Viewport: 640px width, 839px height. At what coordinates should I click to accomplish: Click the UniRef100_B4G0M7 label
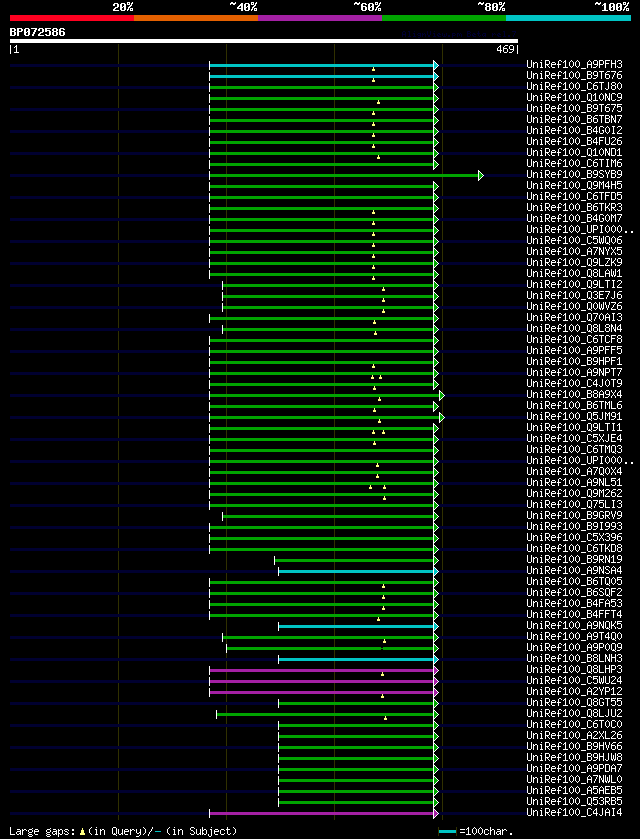[574, 218]
